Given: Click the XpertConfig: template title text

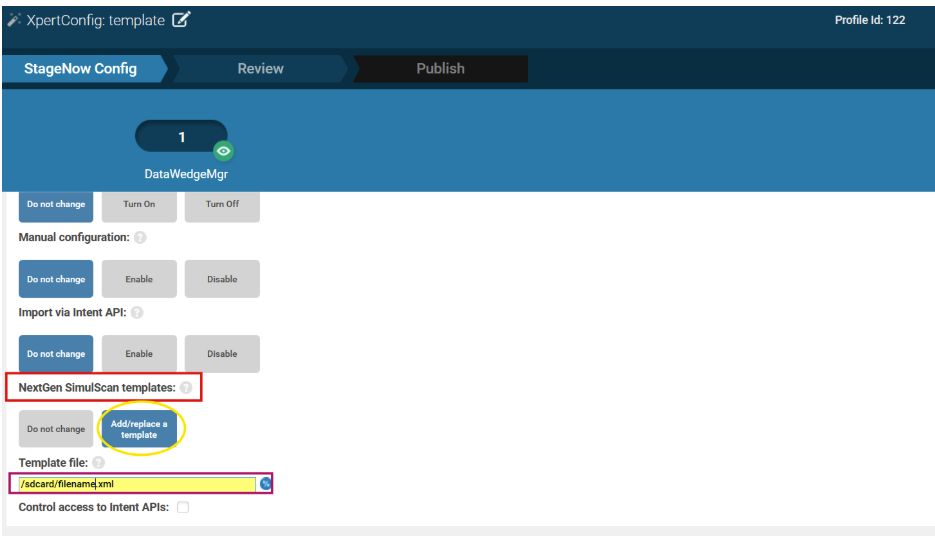Looking at the screenshot, I should pyautogui.click(x=95, y=20).
